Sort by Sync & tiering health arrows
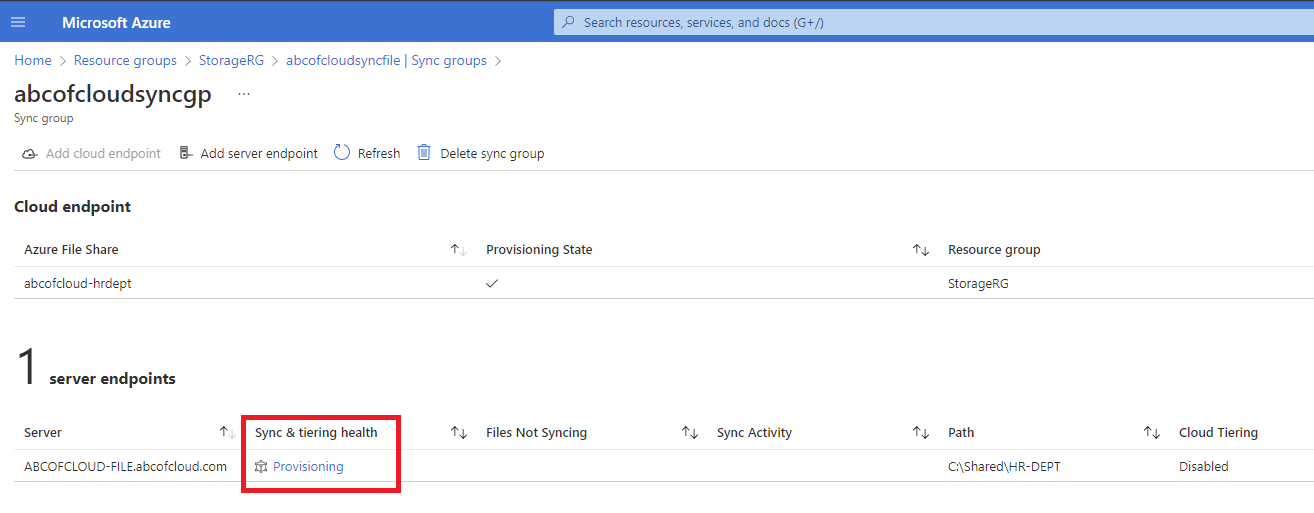Image resolution: width=1314 pixels, height=513 pixels. (459, 433)
